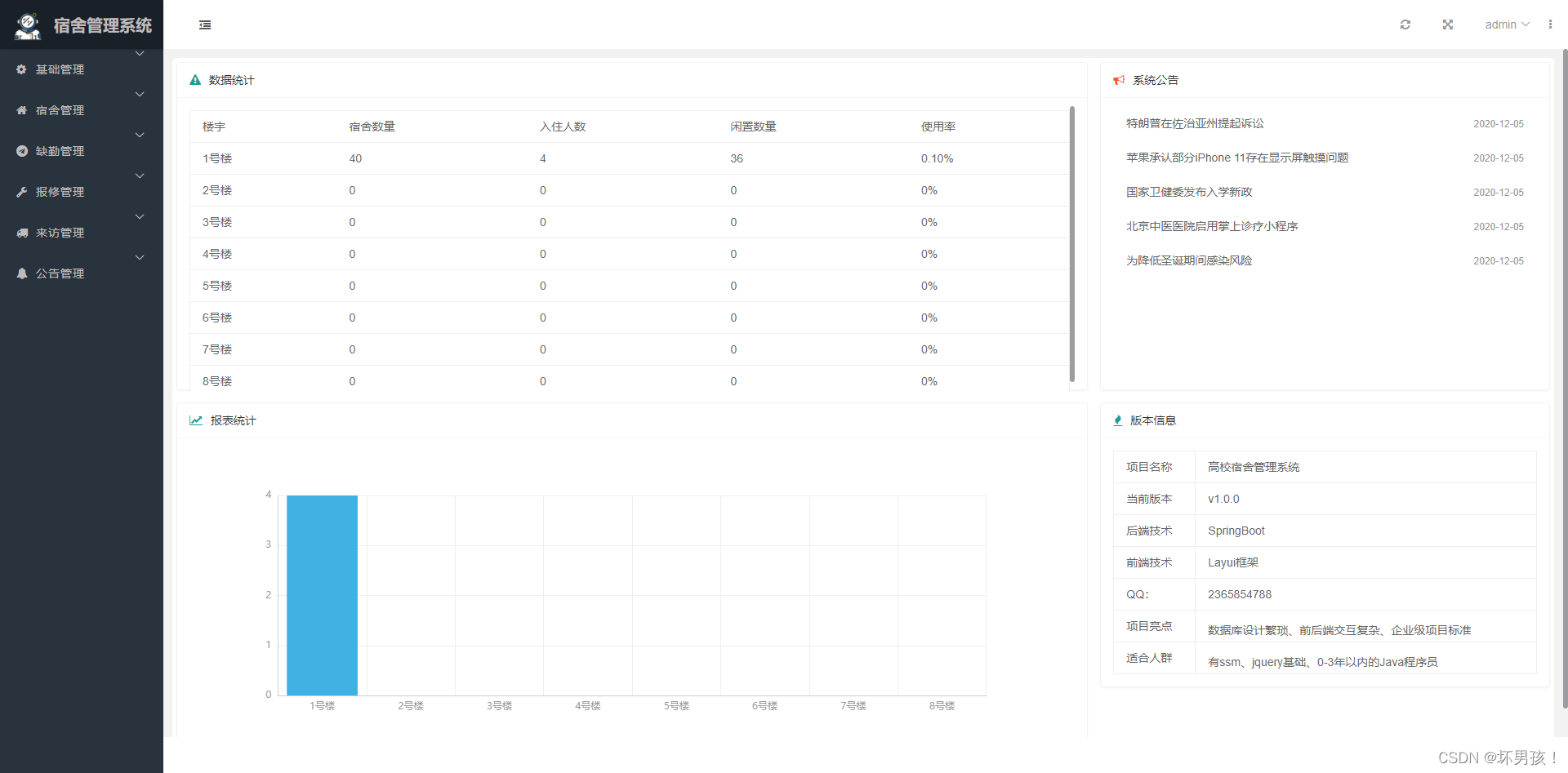The width and height of the screenshot is (1568, 773).
Task: Click the 1号楼 table row cell
Action: (x=217, y=158)
